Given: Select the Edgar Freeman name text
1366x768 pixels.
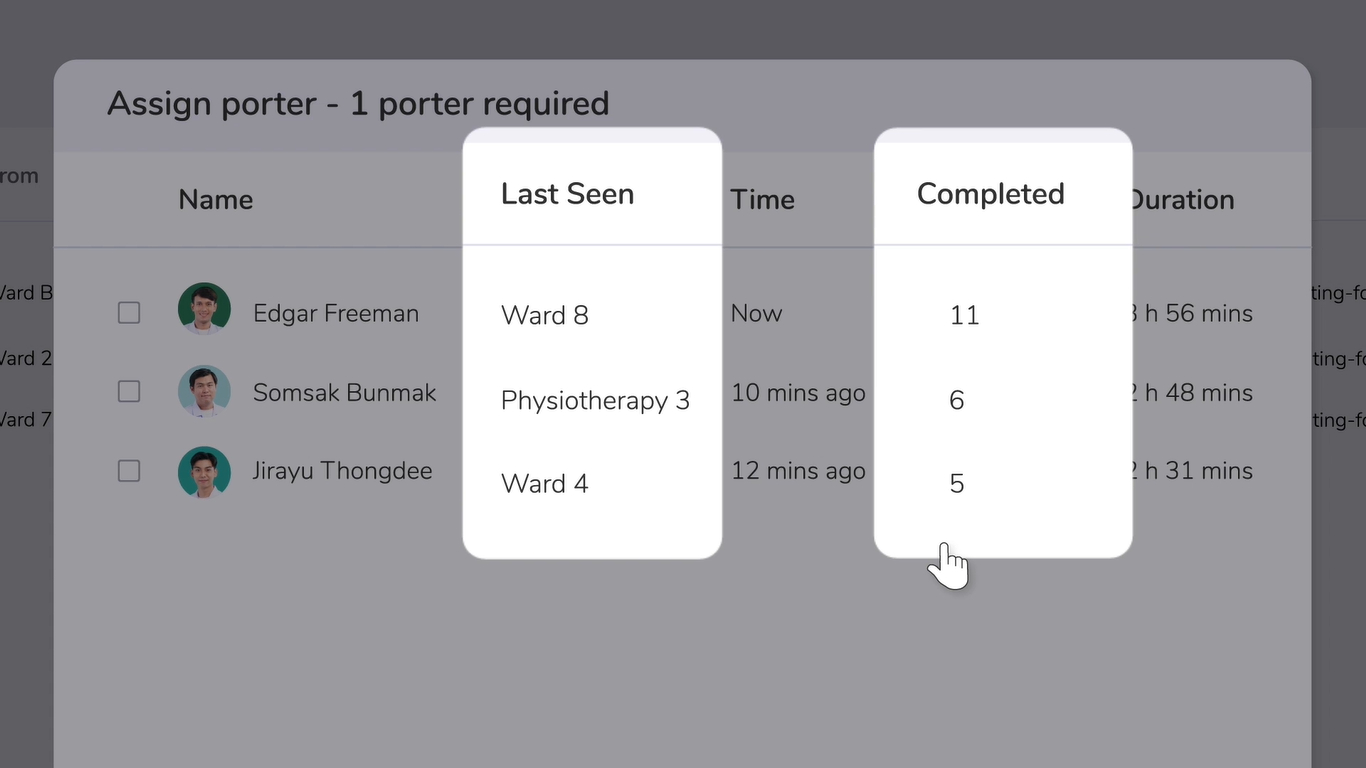Looking at the screenshot, I should pyautogui.click(x=336, y=313).
